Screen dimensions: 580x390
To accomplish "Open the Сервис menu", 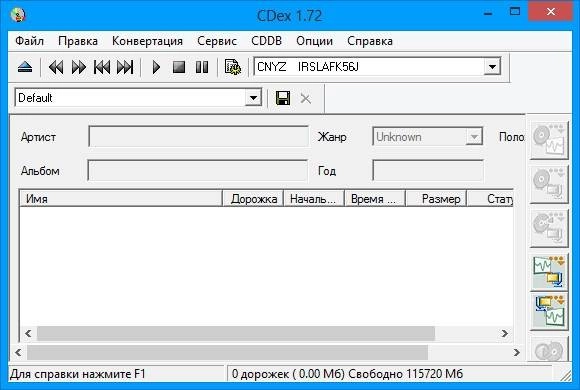I will pos(217,41).
